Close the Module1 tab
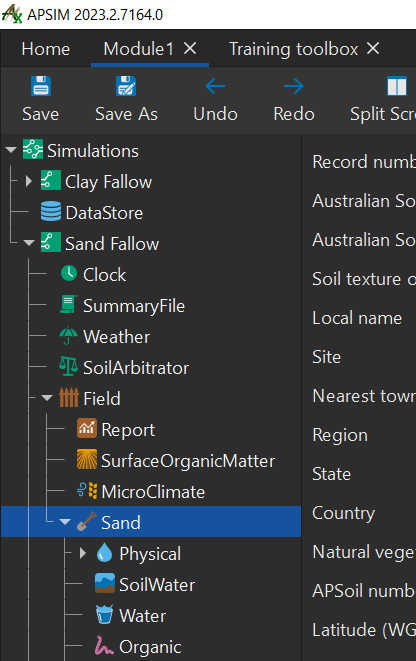This screenshot has height=661, width=416. (x=190, y=48)
